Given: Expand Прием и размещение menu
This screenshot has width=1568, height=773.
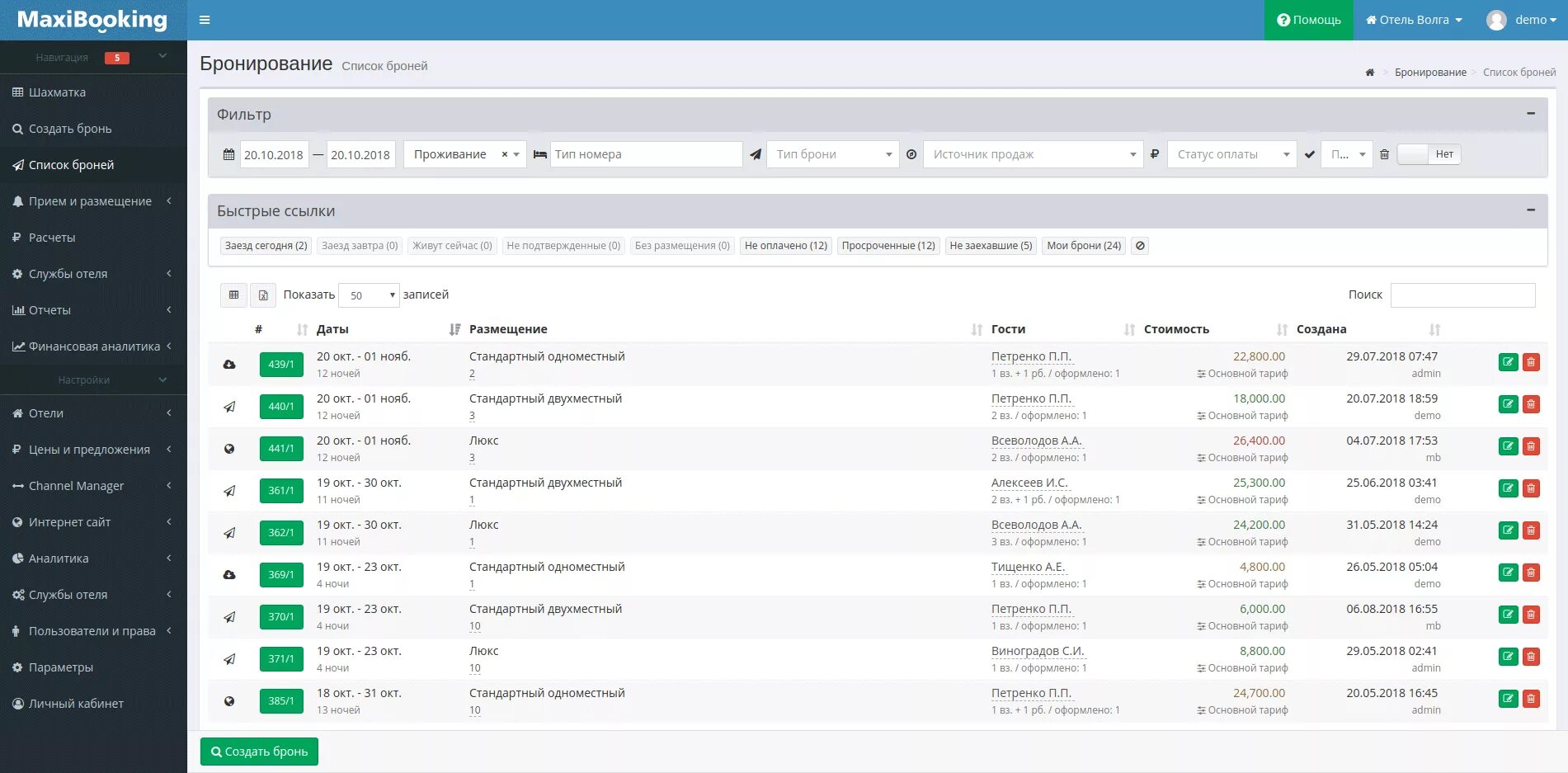Looking at the screenshot, I should (x=93, y=201).
